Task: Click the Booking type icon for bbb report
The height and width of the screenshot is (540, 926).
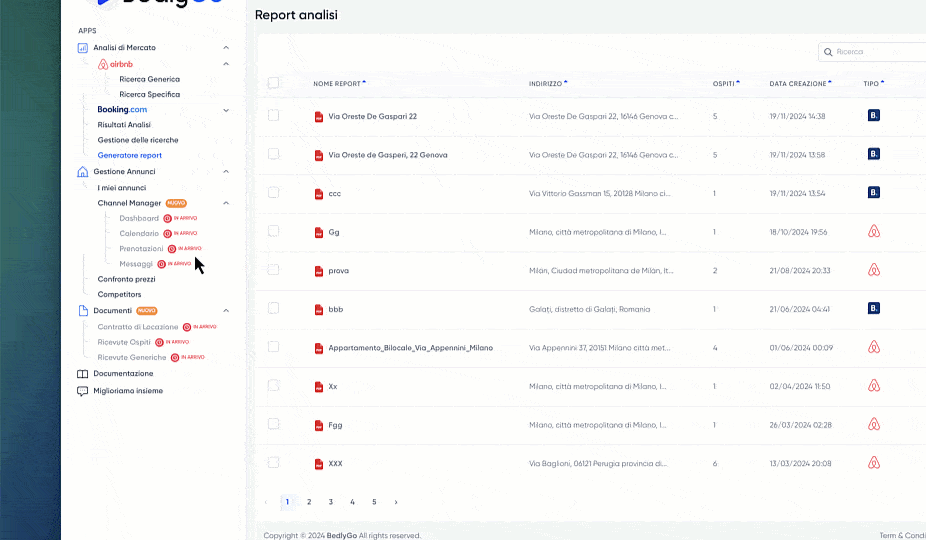Action: (x=873, y=308)
